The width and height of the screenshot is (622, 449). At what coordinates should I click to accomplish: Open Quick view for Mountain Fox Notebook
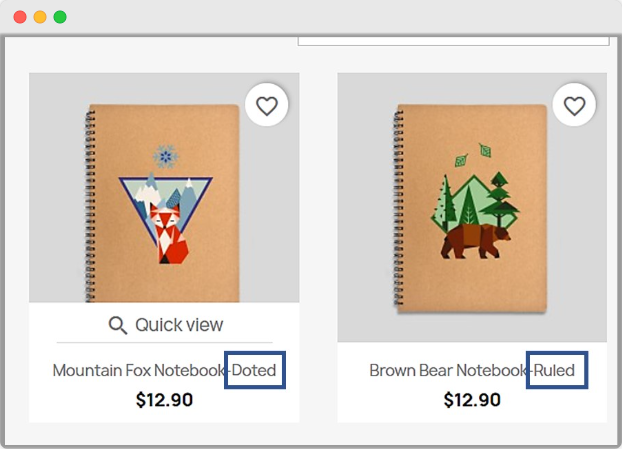[166, 325]
